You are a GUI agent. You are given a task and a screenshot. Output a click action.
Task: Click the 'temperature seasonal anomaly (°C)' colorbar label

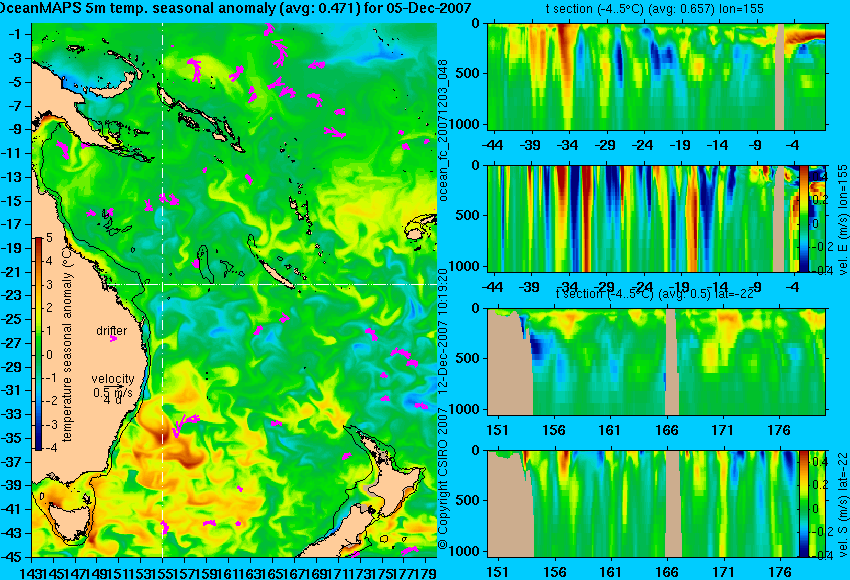pyautogui.click(x=67, y=344)
